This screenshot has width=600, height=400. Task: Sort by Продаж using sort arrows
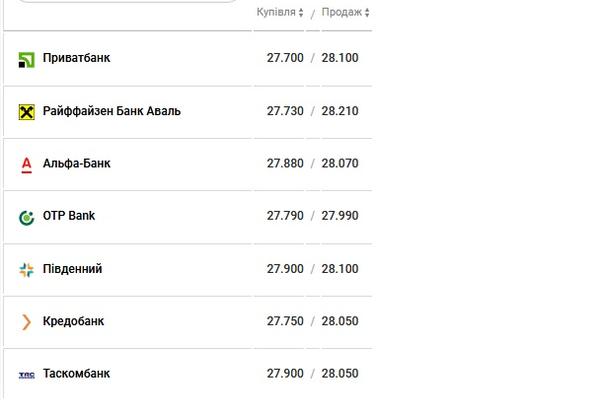[x=367, y=13]
